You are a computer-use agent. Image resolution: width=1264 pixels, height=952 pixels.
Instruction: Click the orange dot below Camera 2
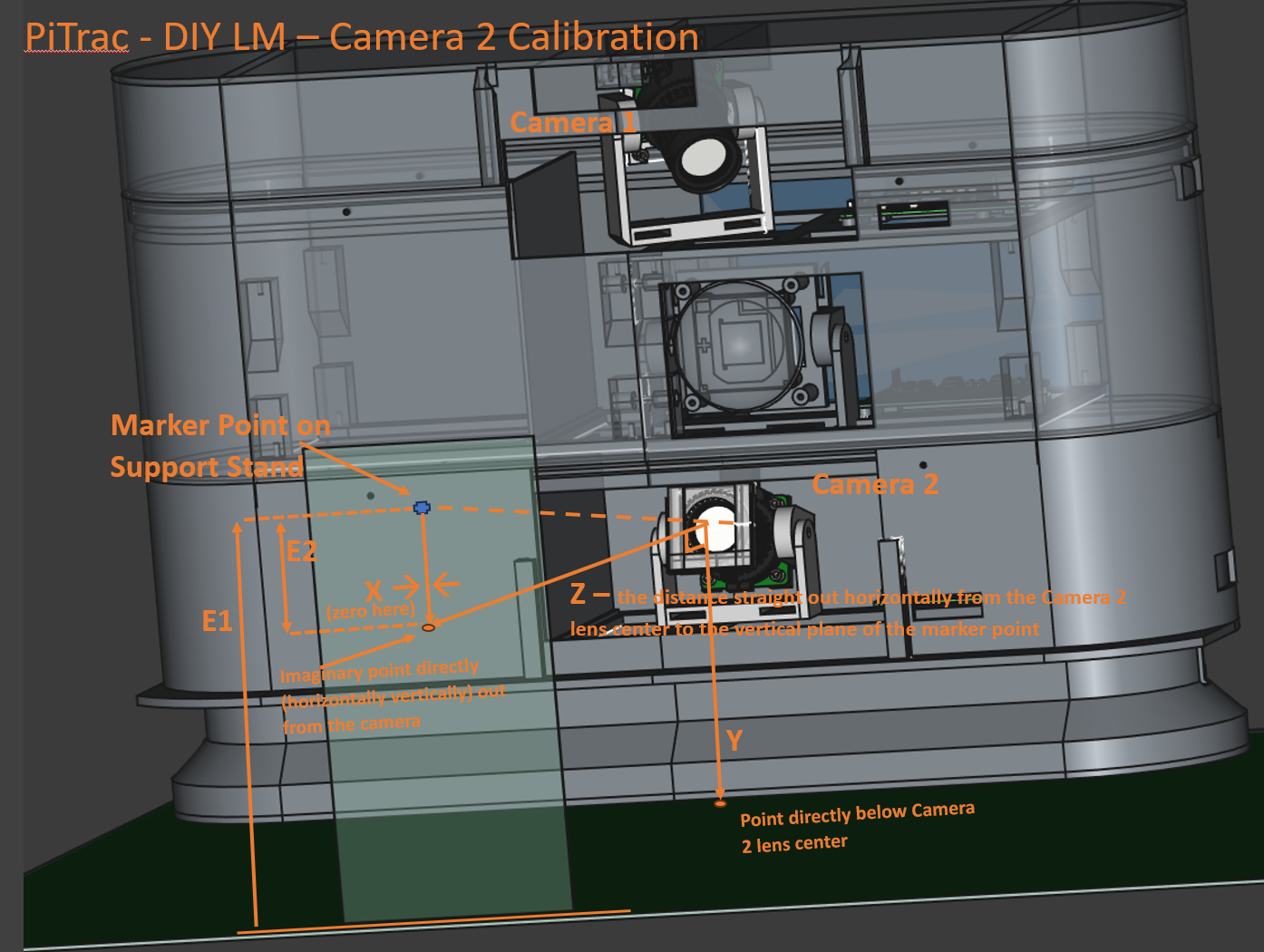[x=720, y=803]
